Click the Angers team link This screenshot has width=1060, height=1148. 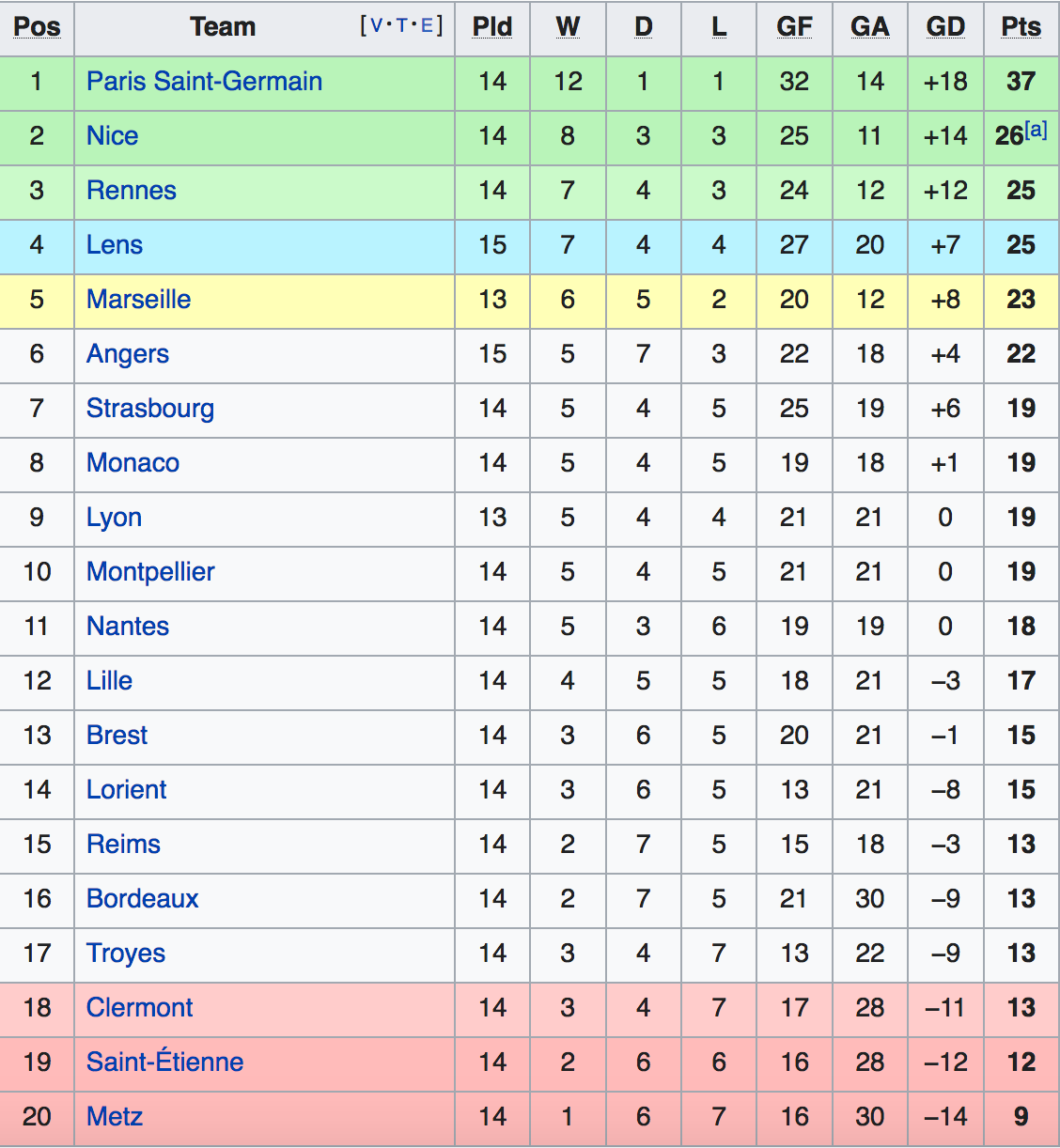[x=127, y=354]
